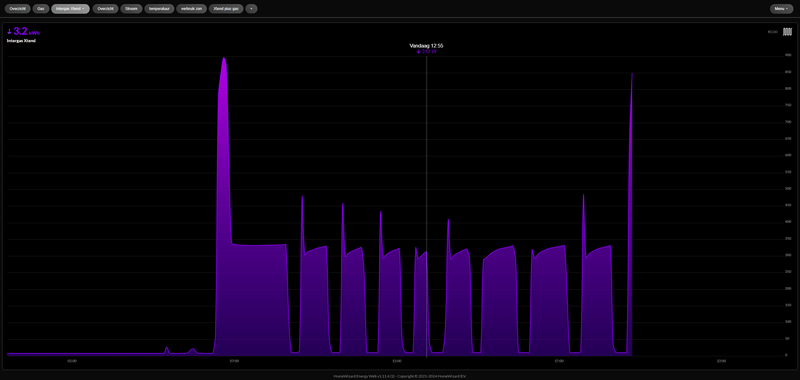Screen dimensions: 800x380
Task: Open the temperatuur tab
Action: coord(159,9)
